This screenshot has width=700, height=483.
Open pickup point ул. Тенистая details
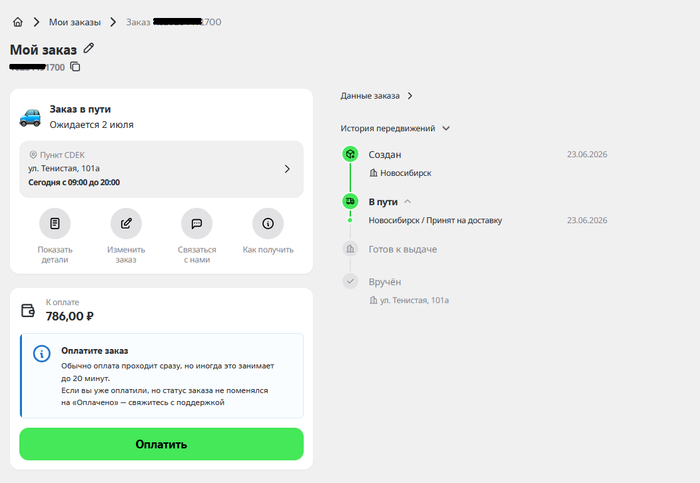coord(161,169)
